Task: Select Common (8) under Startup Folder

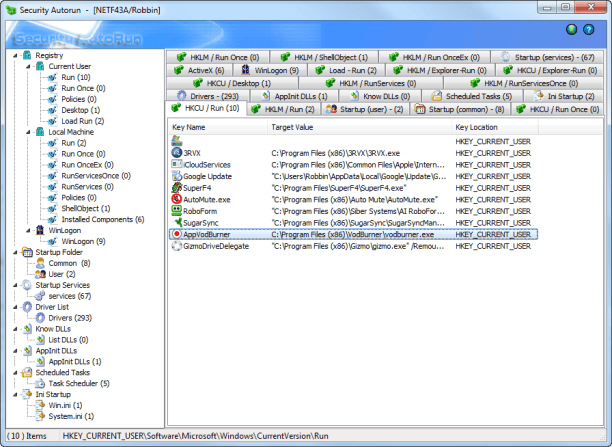Action: point(69,263)
